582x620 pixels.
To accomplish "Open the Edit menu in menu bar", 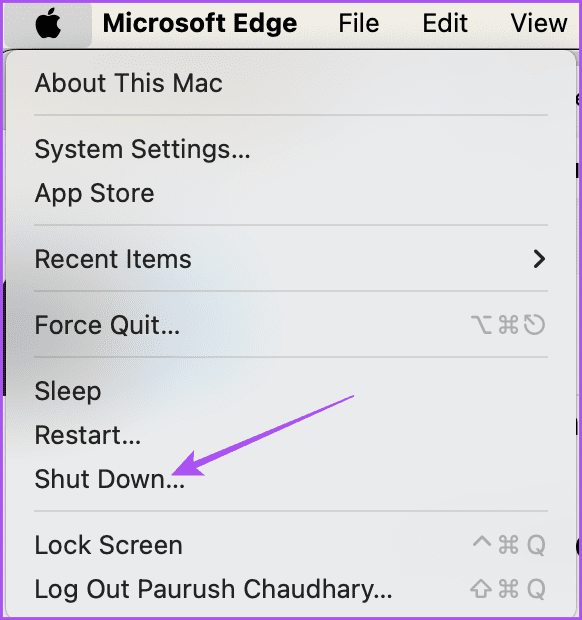I will tap(445, 23).
